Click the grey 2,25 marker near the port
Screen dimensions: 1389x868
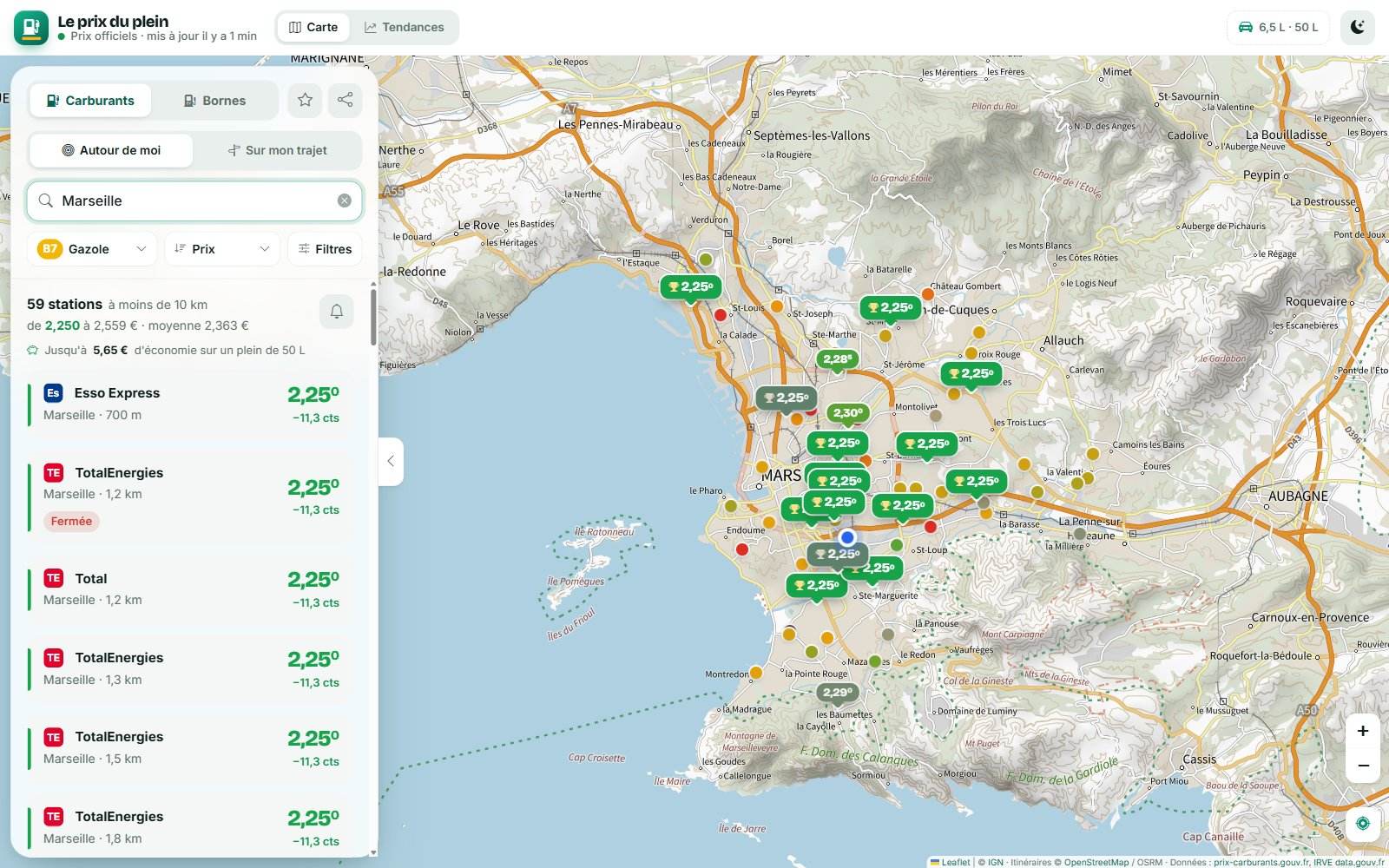pos(787,398)
